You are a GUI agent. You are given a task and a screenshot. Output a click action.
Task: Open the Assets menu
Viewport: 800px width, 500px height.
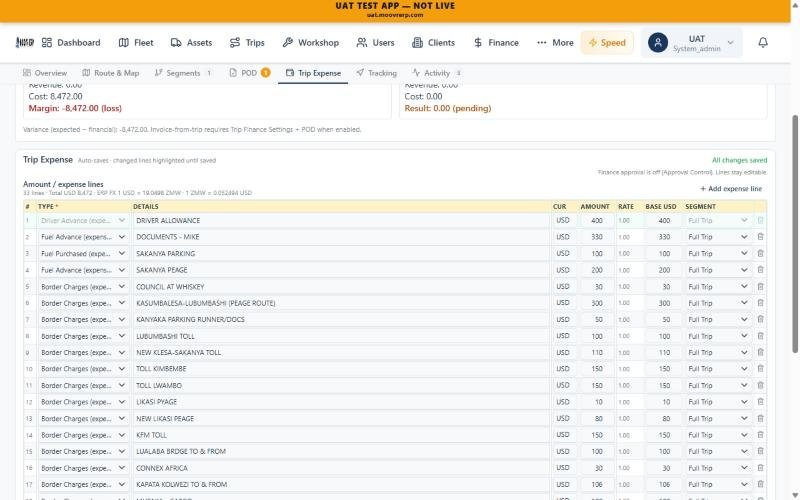(191, 43)
